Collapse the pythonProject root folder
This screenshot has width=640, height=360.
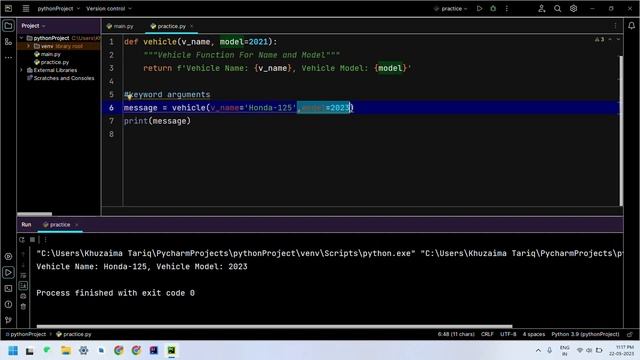coord(22,38)
